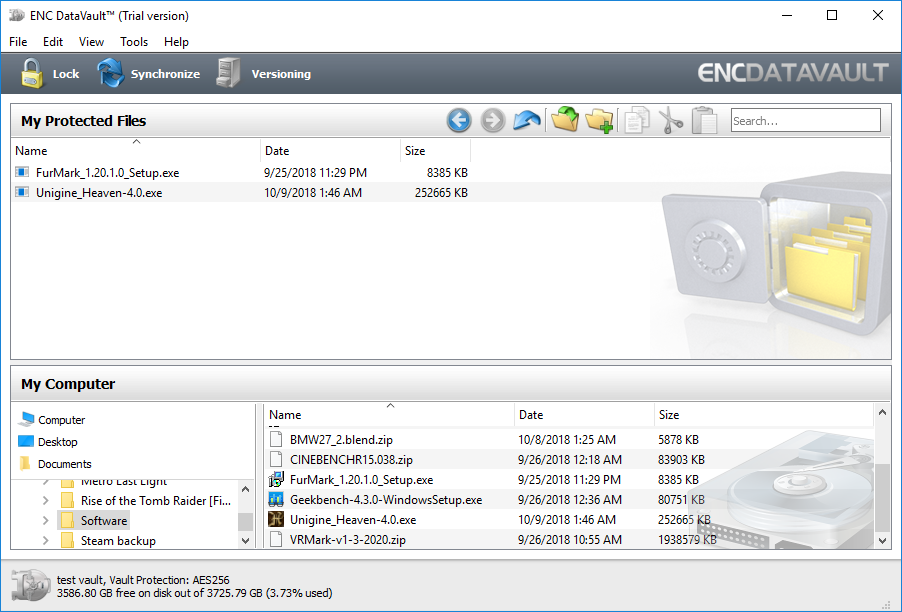The width and height of the screenshot is (902, 612).
Task: Click the FurMark protected file icon
Action: (22, 172)
